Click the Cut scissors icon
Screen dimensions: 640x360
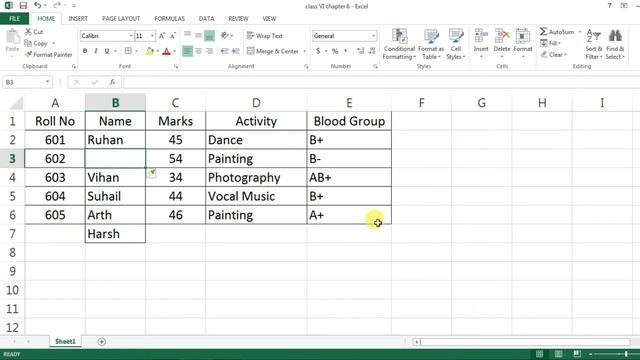point(28,31)
